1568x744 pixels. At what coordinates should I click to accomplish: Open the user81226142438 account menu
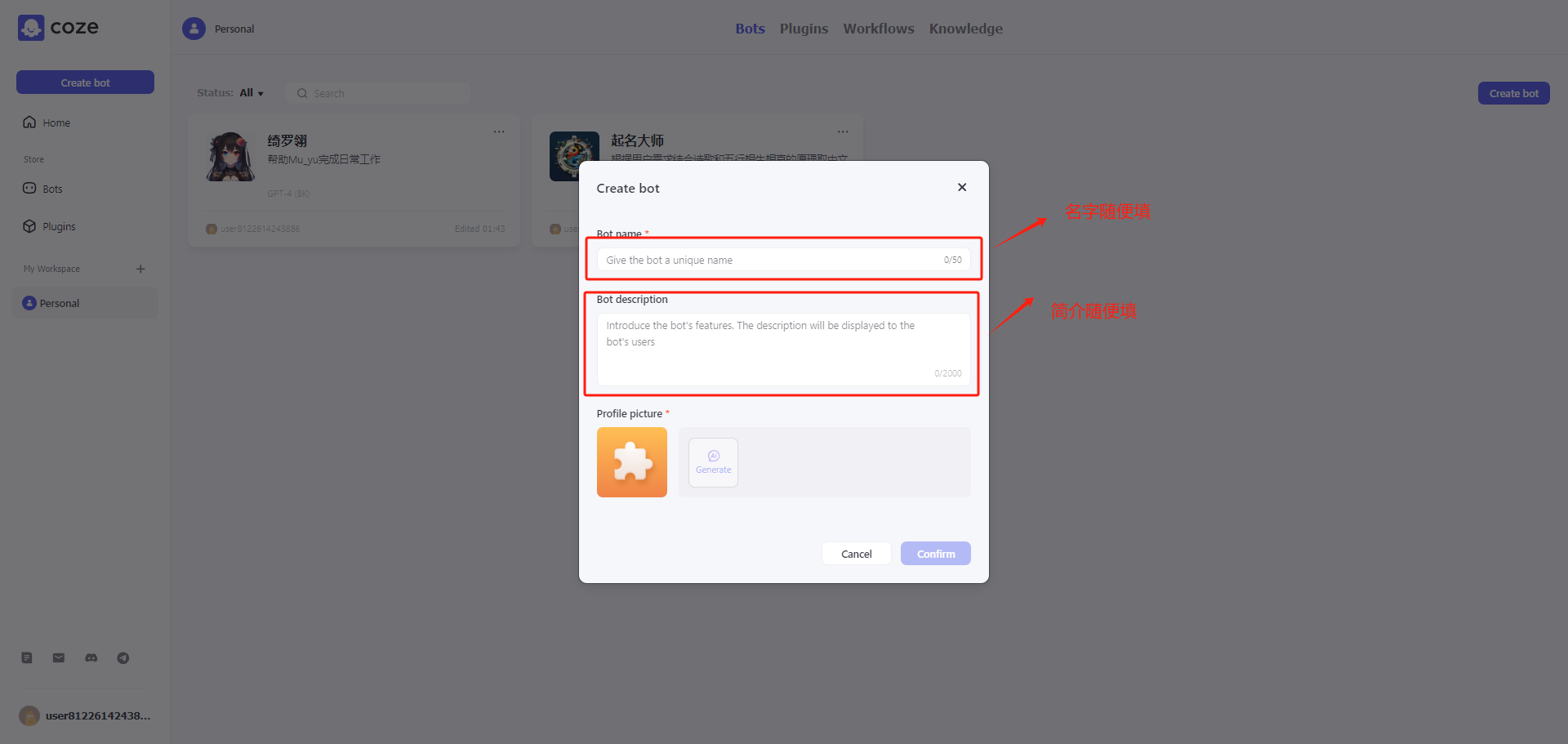click(x=85, y=715)
